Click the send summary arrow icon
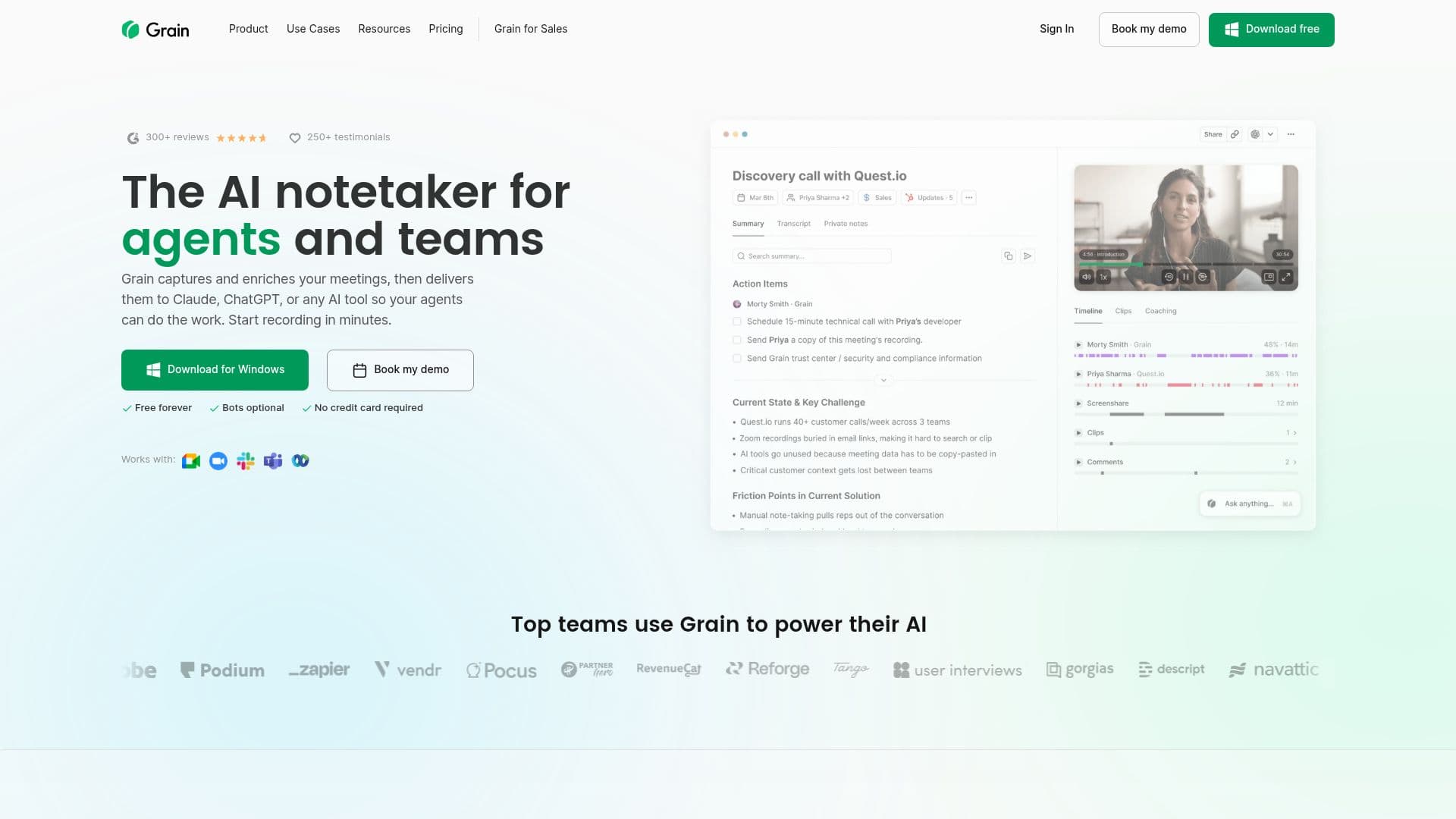Image resolution: width=1456 pixels, height=819 pixels. click(1028, 256)
